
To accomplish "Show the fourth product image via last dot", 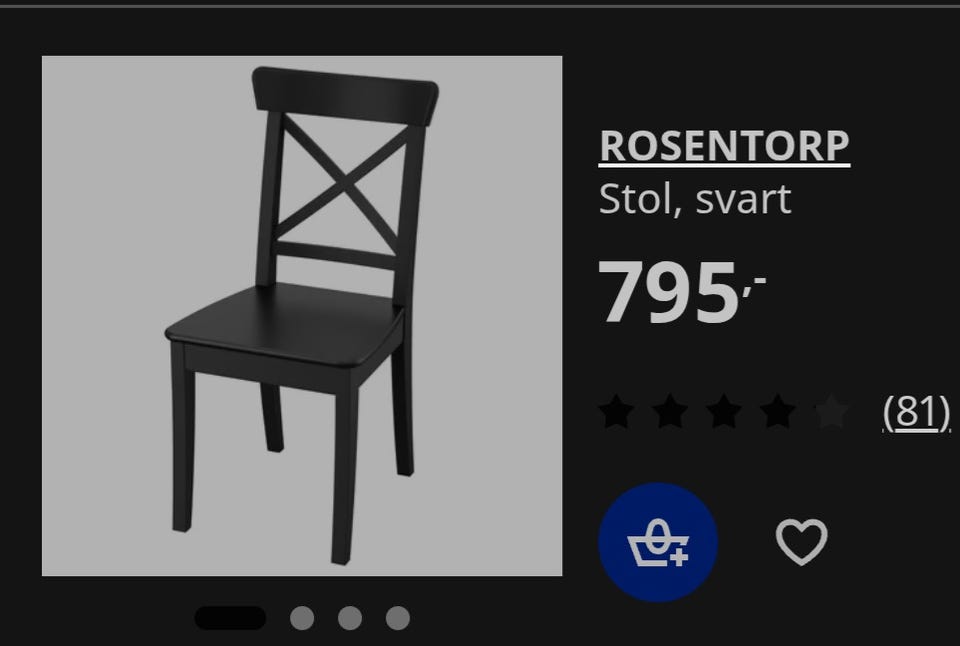I will point(397,618).
